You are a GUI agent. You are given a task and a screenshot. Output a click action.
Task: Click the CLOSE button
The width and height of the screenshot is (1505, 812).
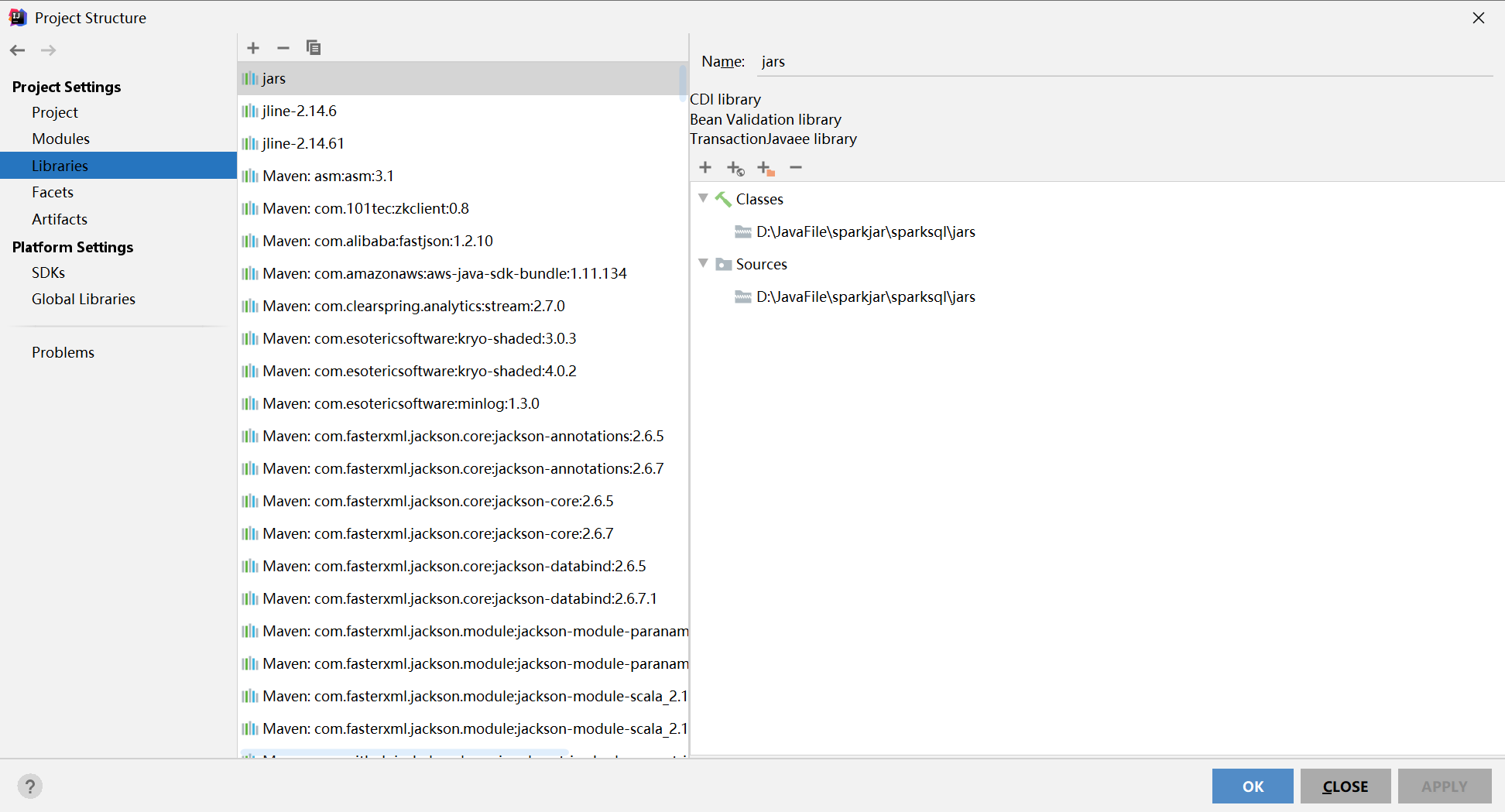tap(1346, 786)
